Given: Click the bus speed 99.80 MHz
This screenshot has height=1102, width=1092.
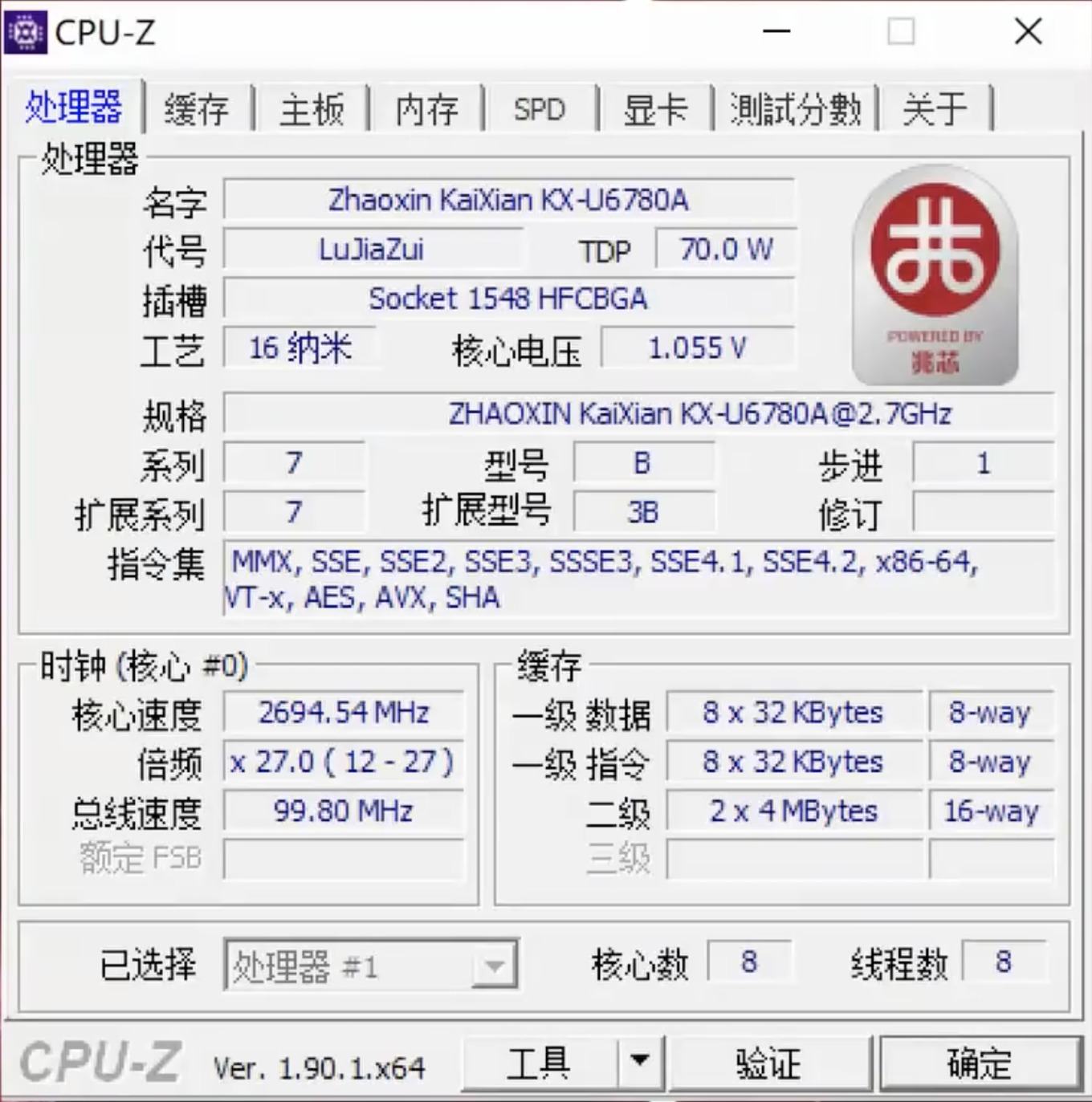Looking at the screenshot, I should coord(344,811).
